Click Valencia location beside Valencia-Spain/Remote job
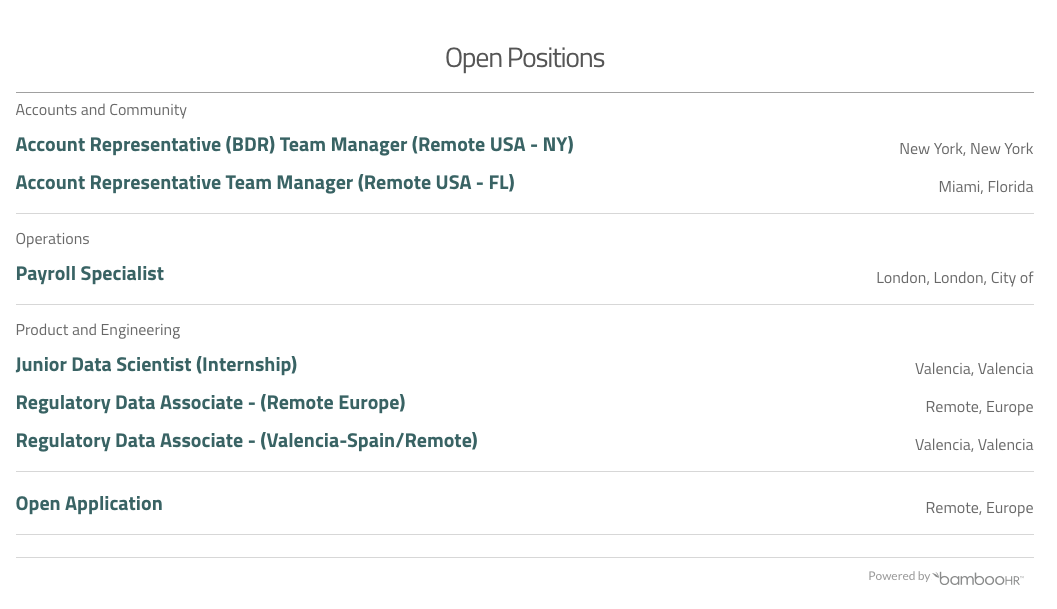 point(973,445)
